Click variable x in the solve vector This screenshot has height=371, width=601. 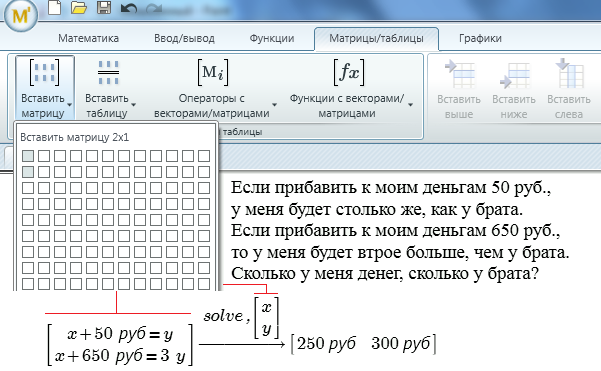tap(266, 307)
